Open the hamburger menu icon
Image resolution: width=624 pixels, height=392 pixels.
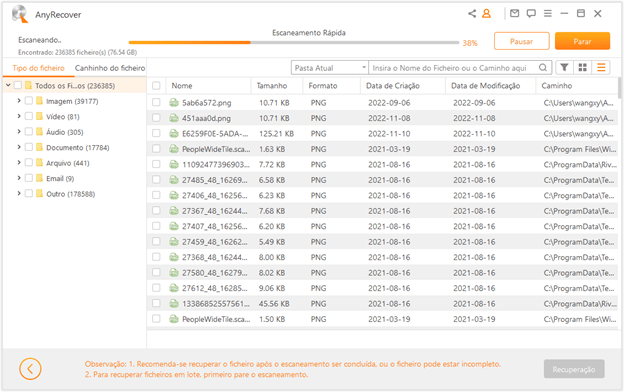pos(548,14)
